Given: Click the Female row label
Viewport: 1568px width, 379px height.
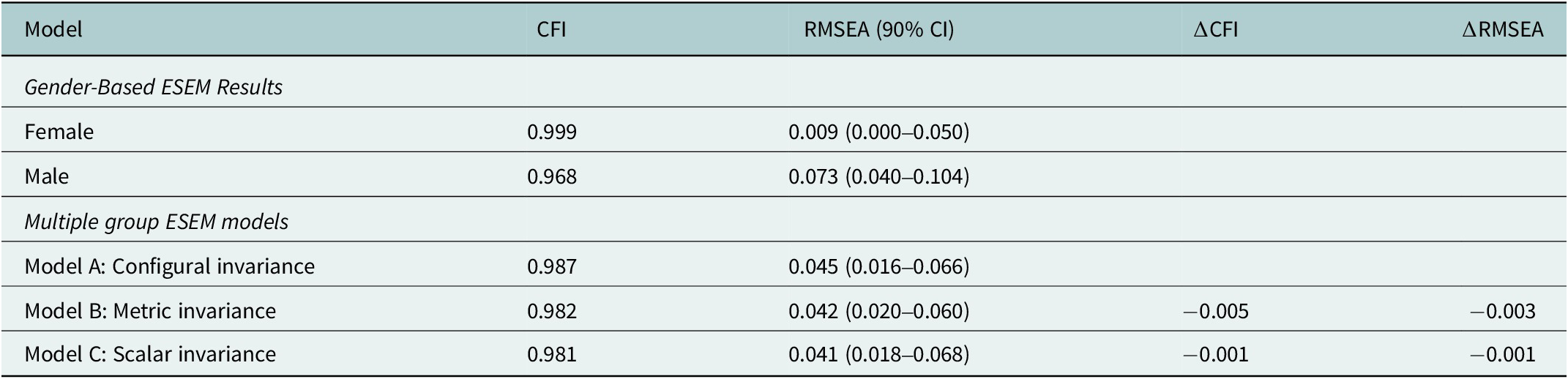Looking at the screenshot, I should pos(59,132).
